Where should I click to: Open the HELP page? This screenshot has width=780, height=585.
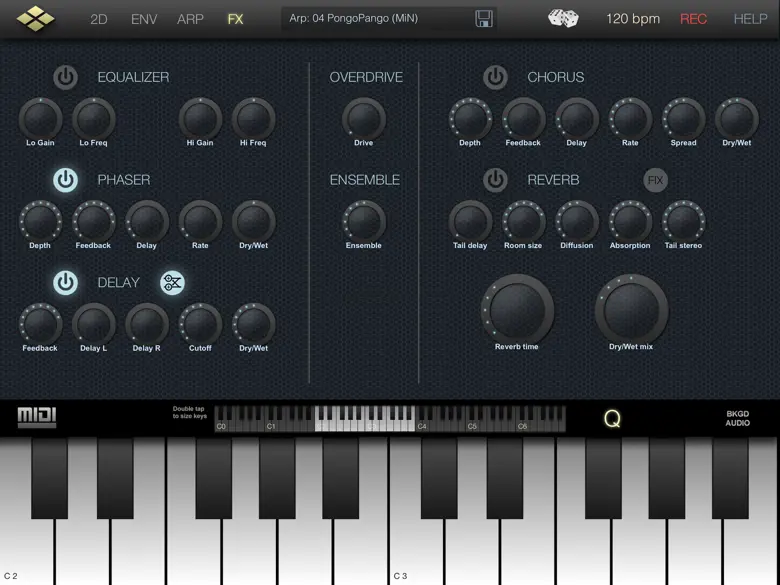click(750, 19)
